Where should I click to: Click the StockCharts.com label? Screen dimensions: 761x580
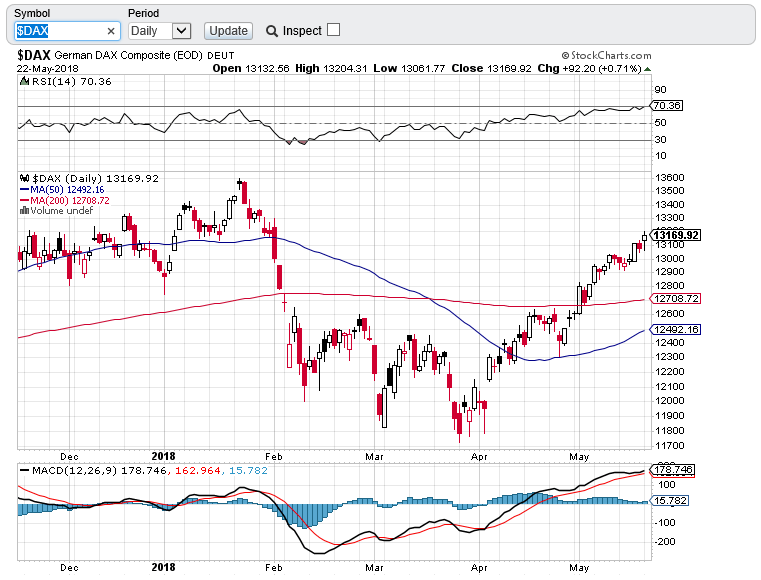607,55
